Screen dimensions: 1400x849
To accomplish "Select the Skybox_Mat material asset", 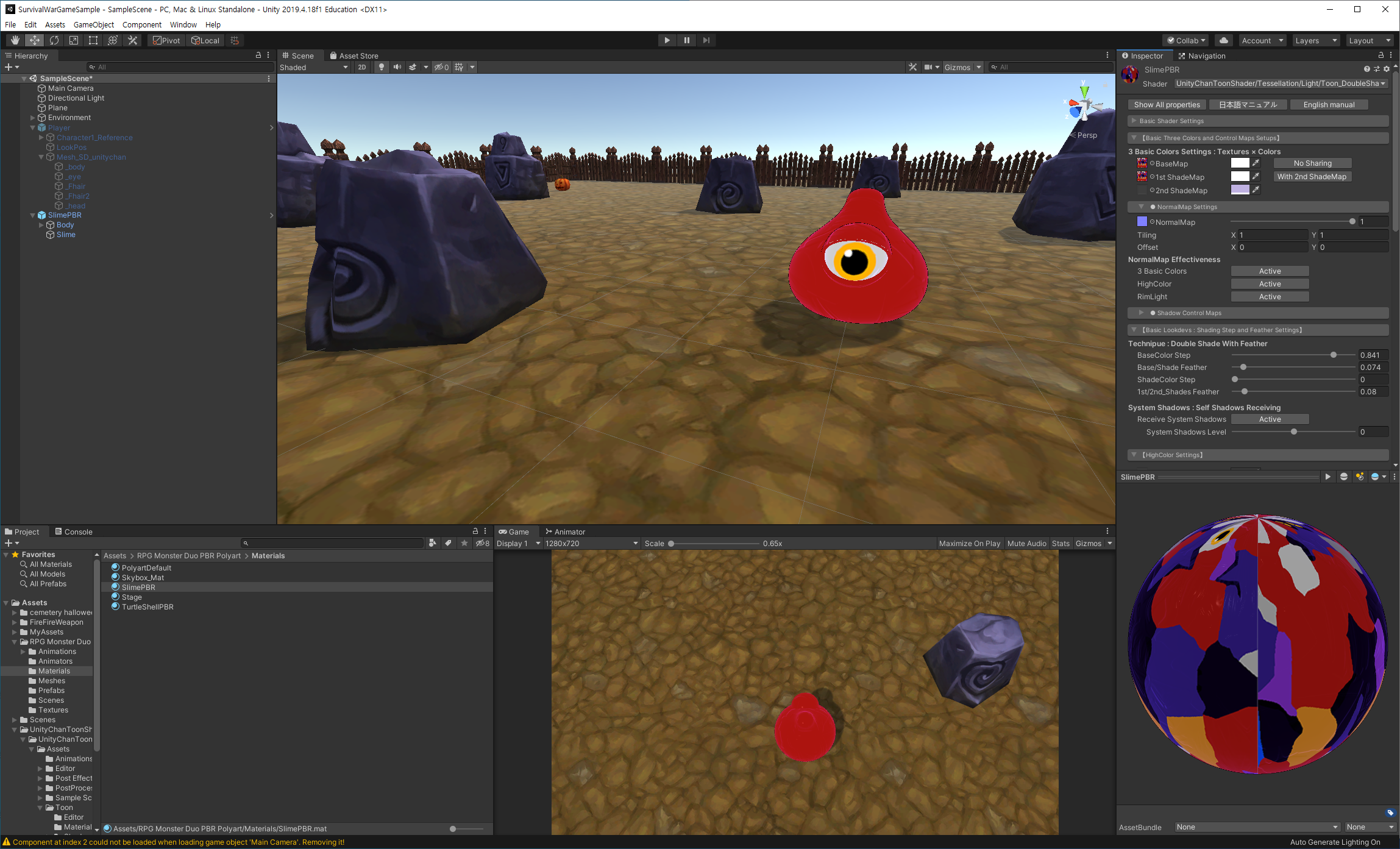I will tap(143, 577).
